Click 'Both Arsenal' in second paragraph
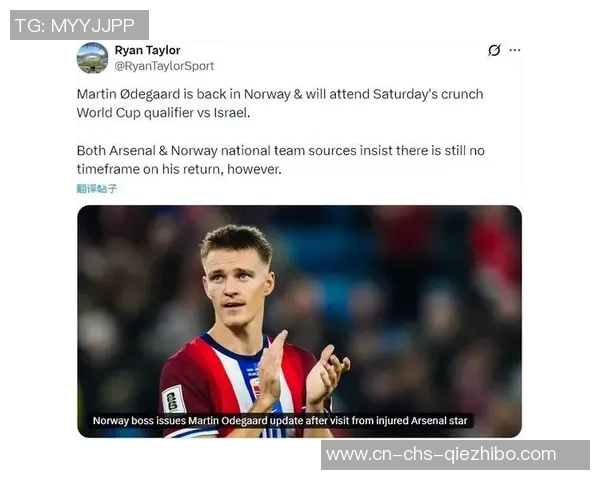Image resolution: width=600 pixels, height=480 pixels. [116, 151]
